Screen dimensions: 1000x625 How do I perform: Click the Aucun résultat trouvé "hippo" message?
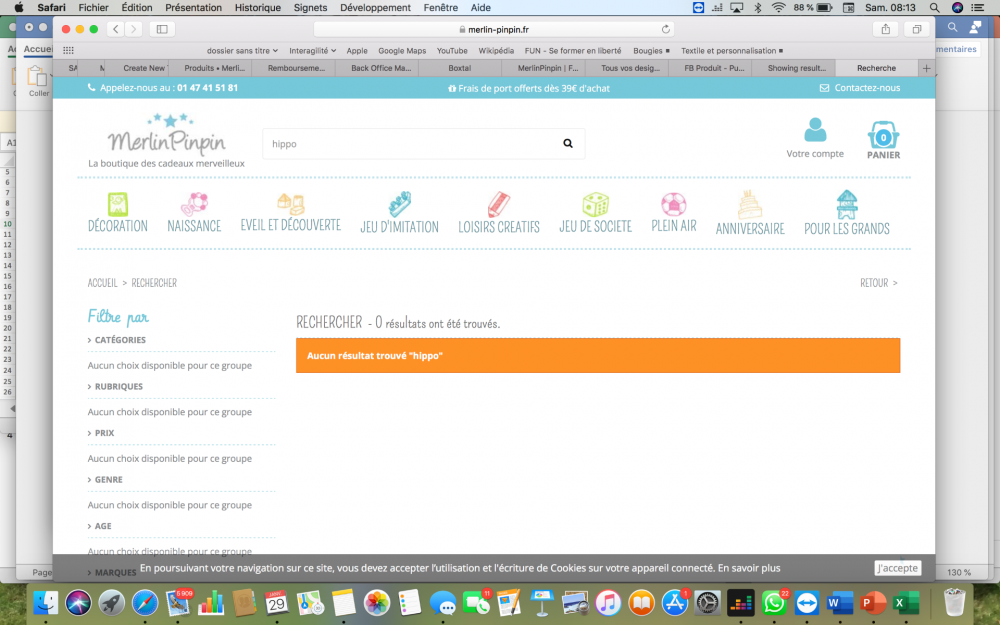pos(598,355)
